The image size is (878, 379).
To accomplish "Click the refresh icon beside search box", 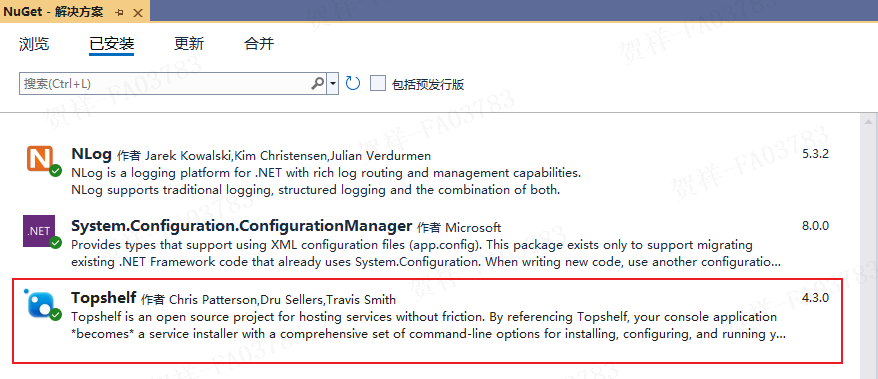I will point(353,83).
